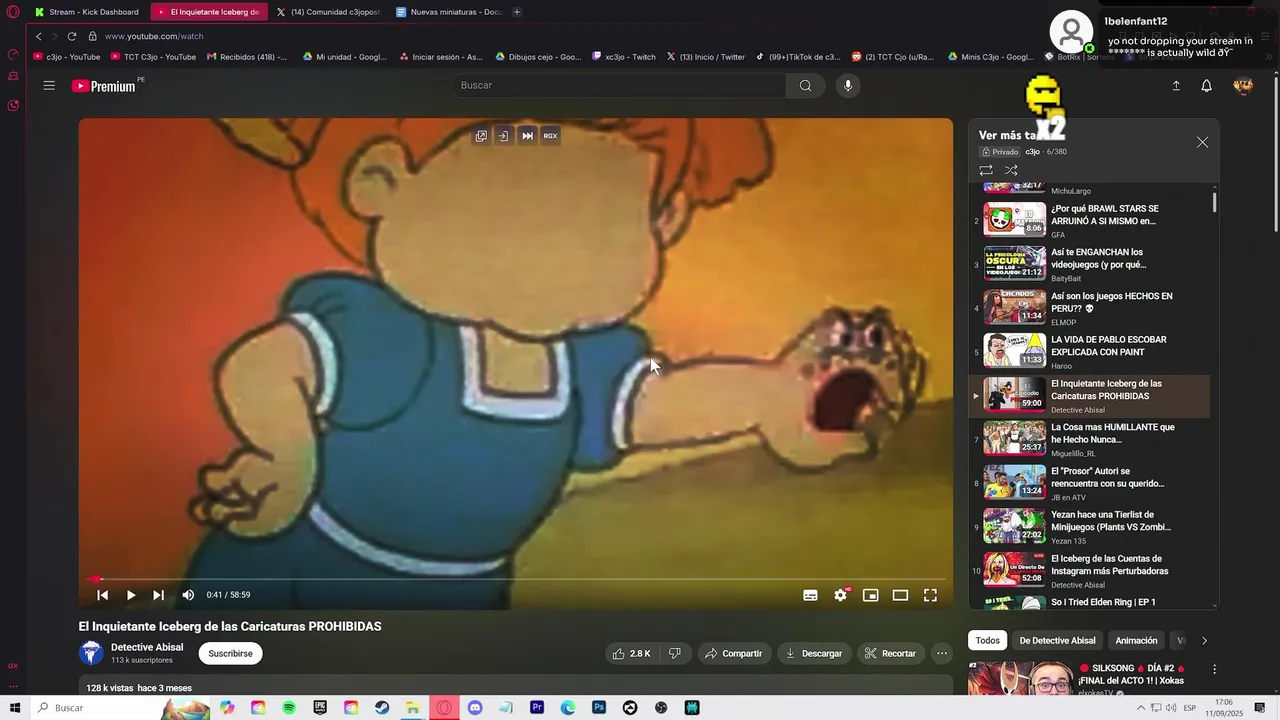Open Discord from the taskbar
The width and height of the screenshot is (1280, 720).
coord(475,708)
